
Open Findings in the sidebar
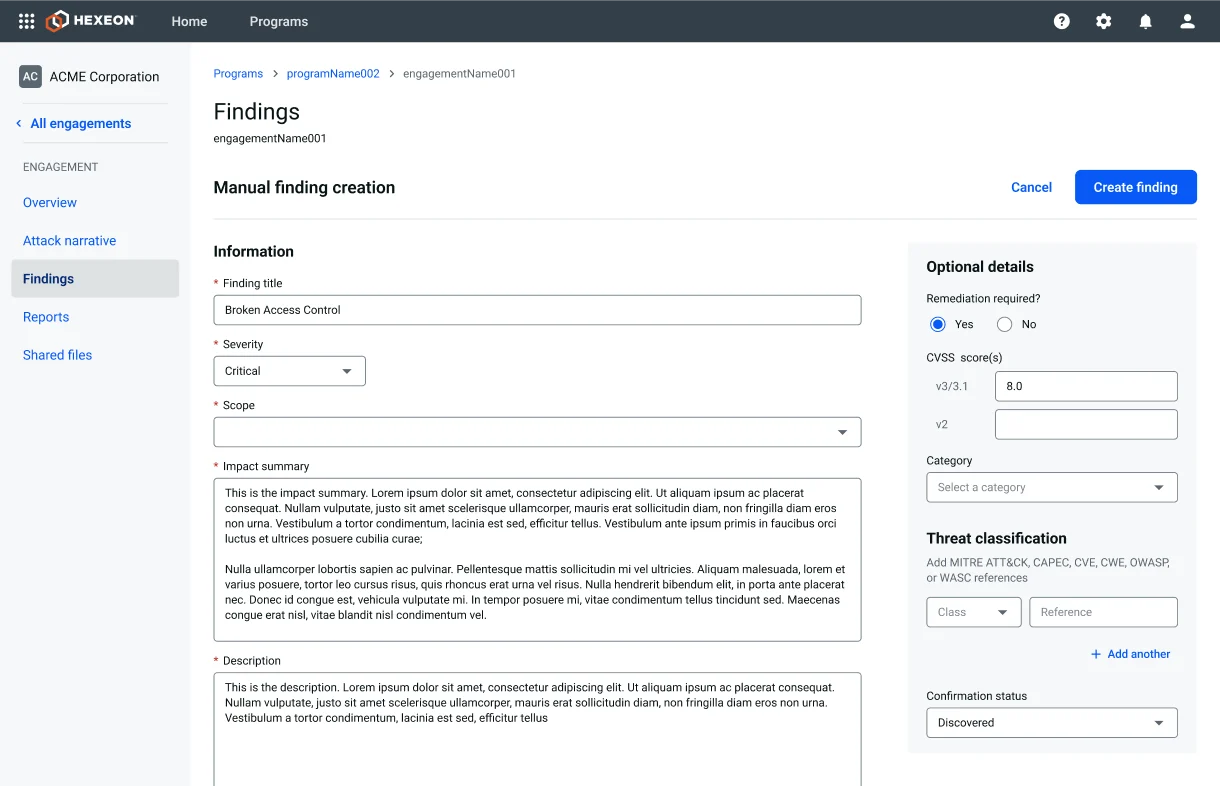[95, 279]
